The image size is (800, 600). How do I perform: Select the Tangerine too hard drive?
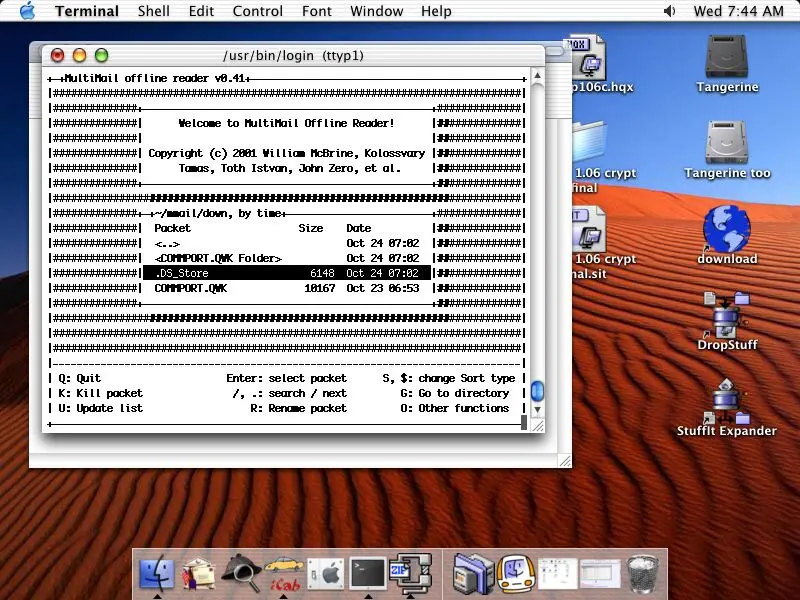pos(727,143)
